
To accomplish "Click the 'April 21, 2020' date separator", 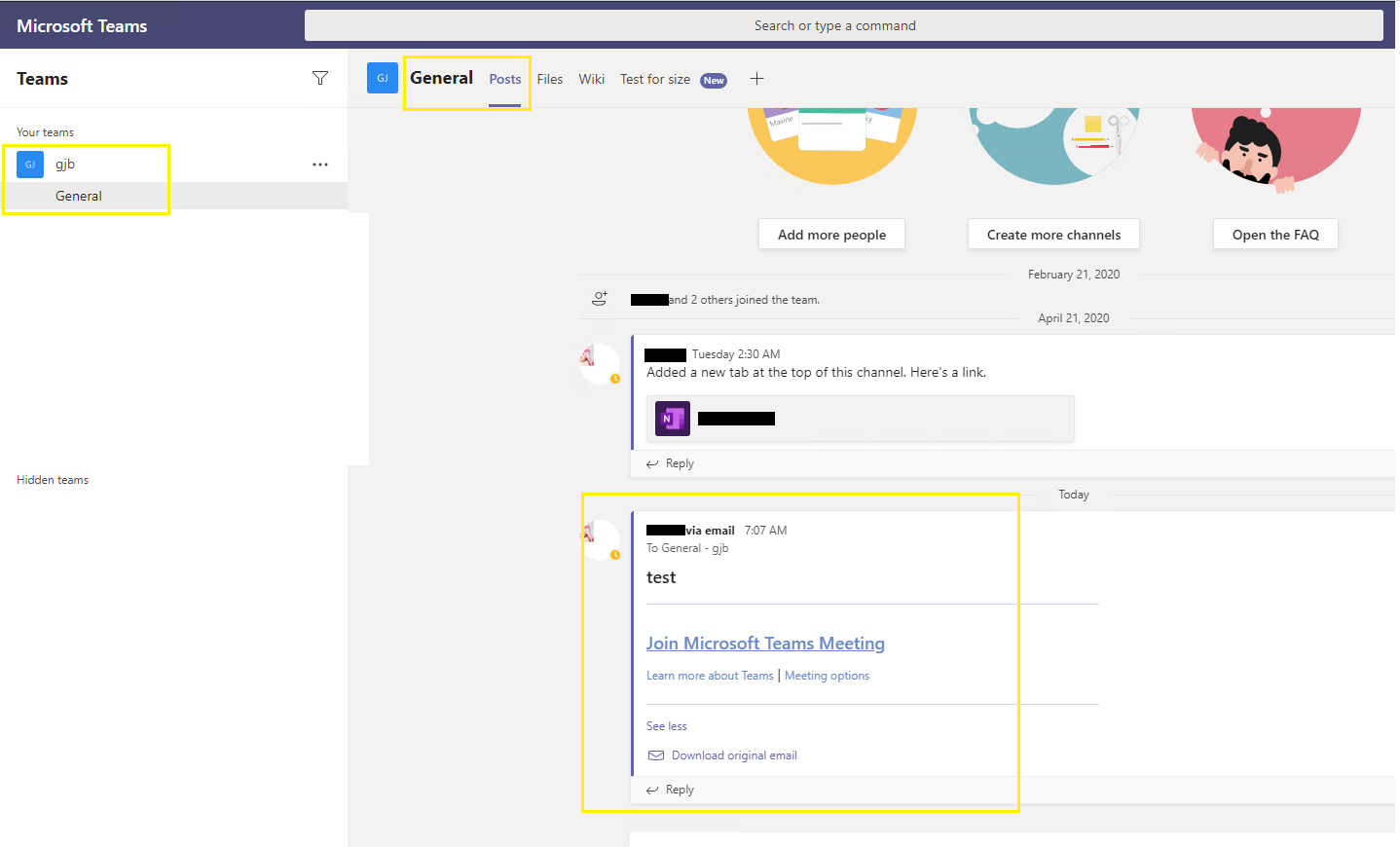I will pos(1074,318).
